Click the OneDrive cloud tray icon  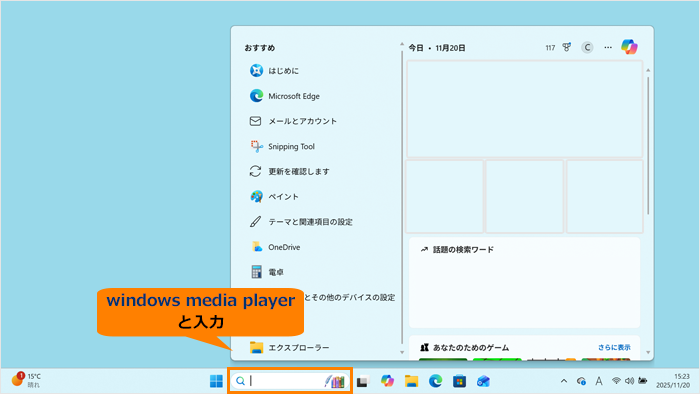point(581,381)
